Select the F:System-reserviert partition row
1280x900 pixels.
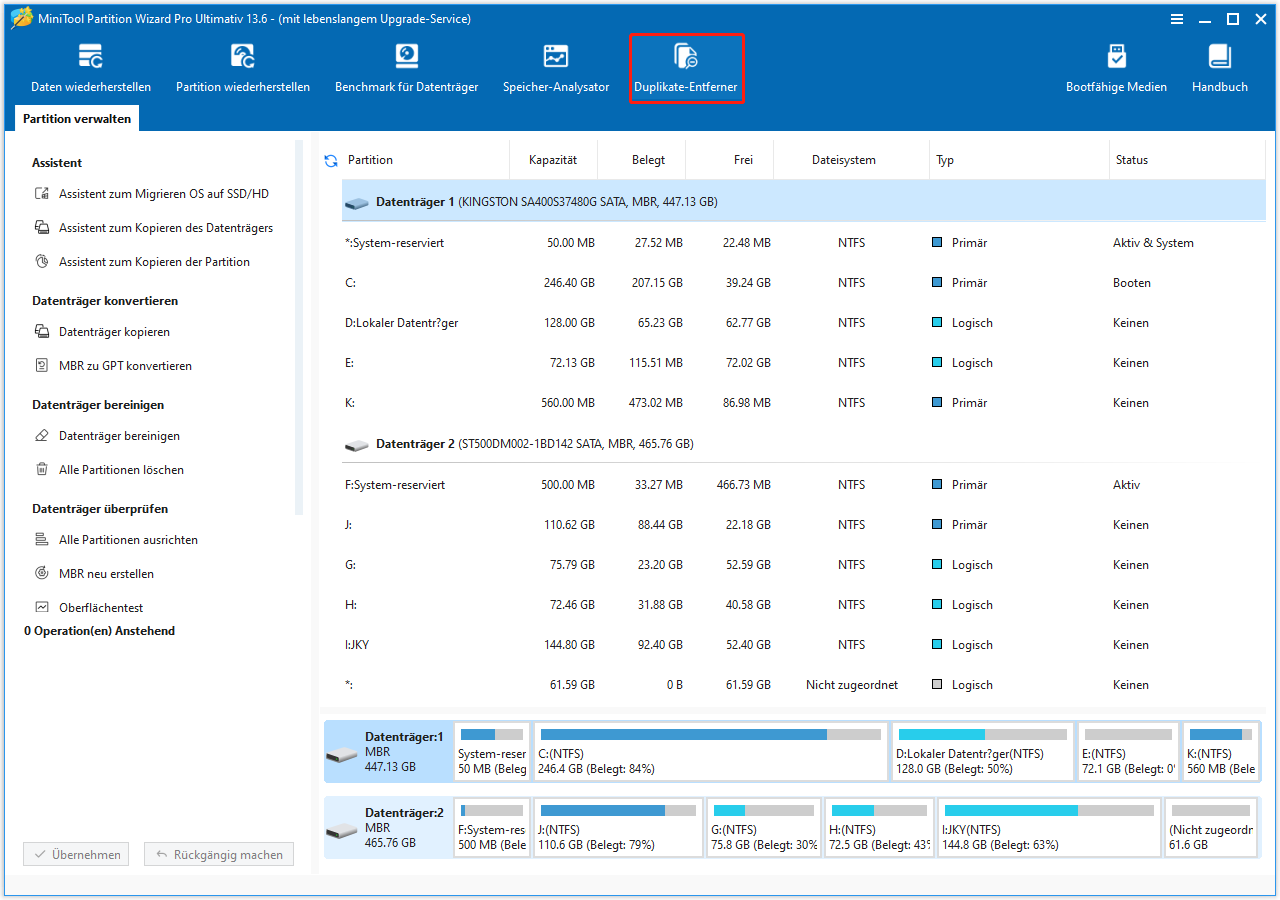tap(804, 485)
